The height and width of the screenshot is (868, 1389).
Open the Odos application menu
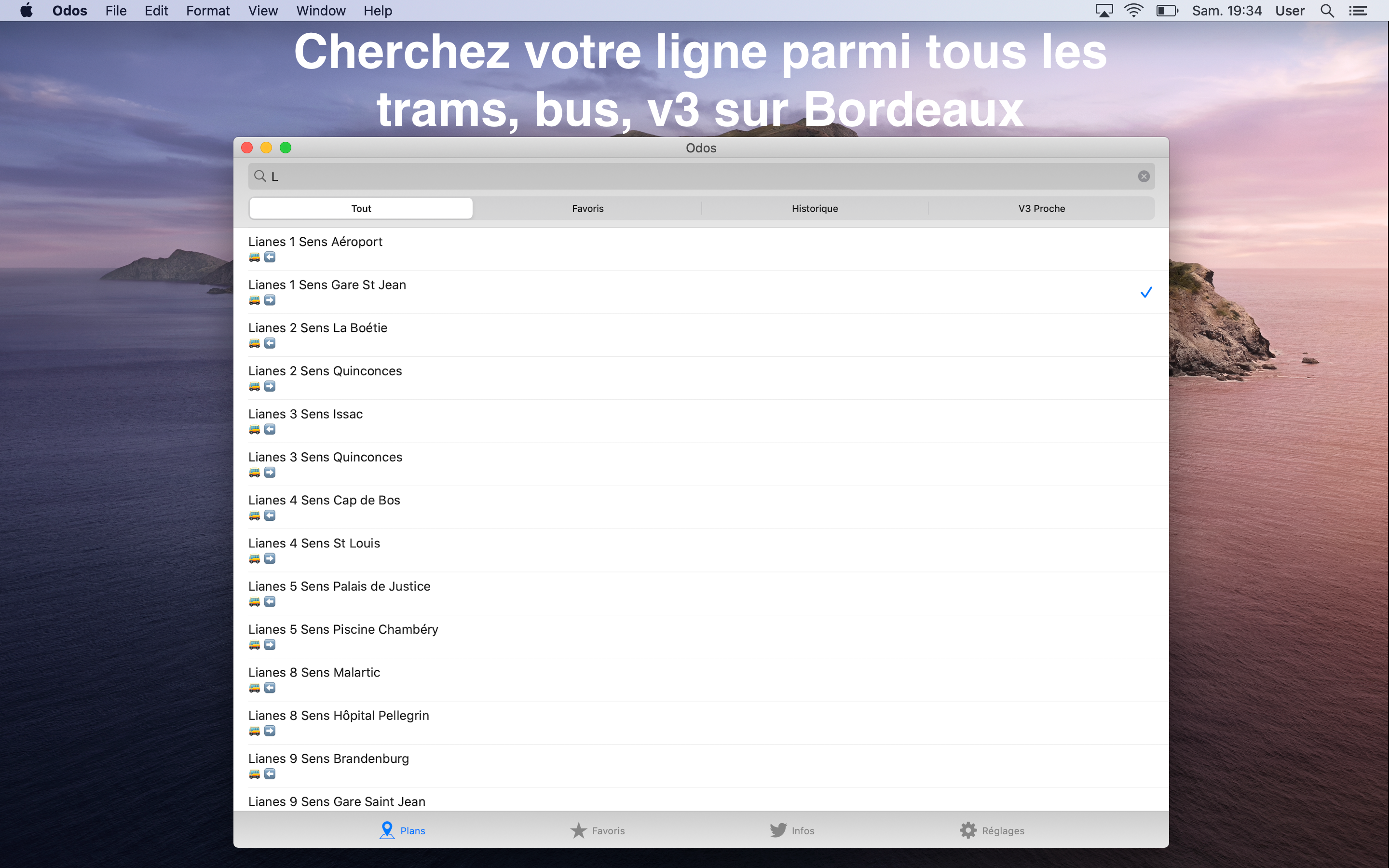[x=69, y=11]
